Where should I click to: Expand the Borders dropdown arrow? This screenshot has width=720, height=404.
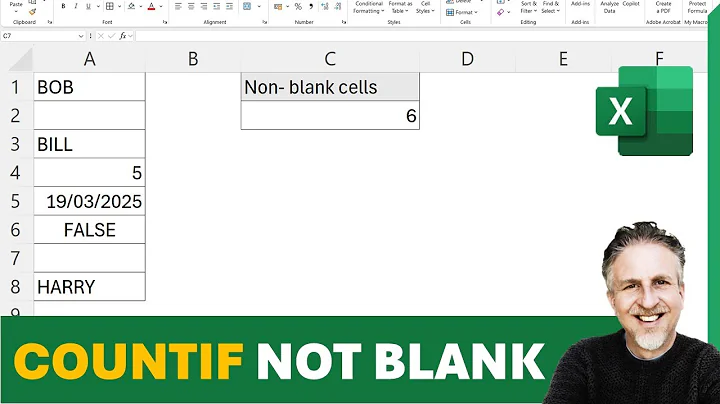(119, 6)
